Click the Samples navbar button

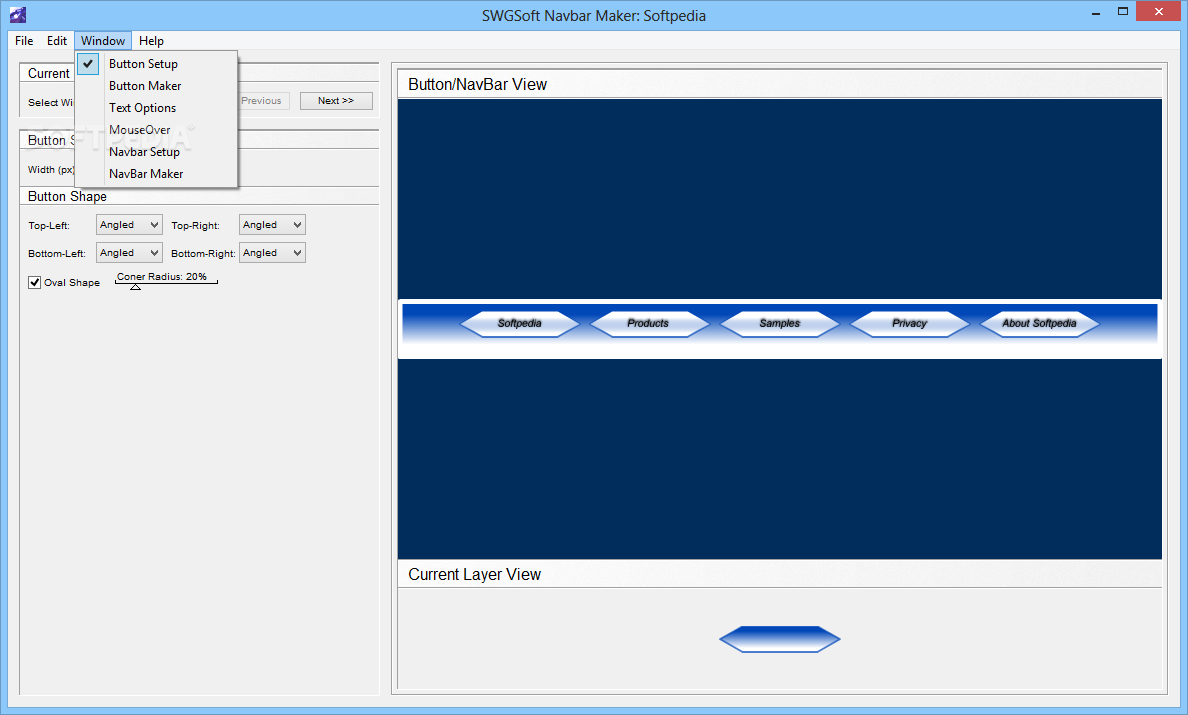[780, 323]
